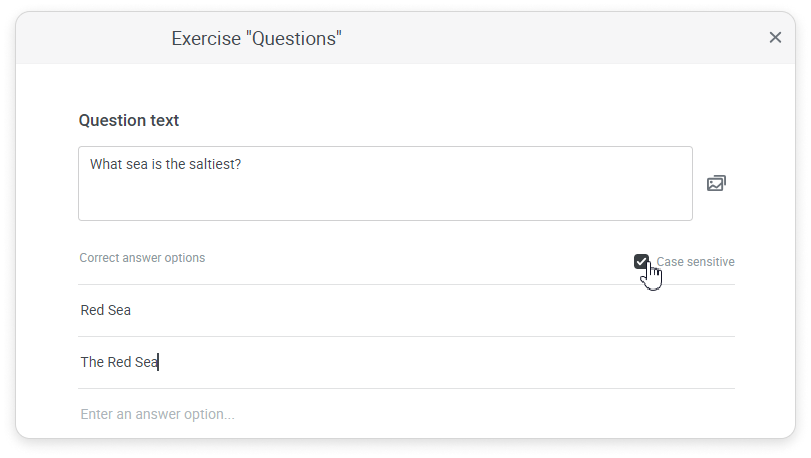The height and width of the screenshot is (458, 811).
Task: Click the word "Red" in first answer option
Action: coord(92,311)
